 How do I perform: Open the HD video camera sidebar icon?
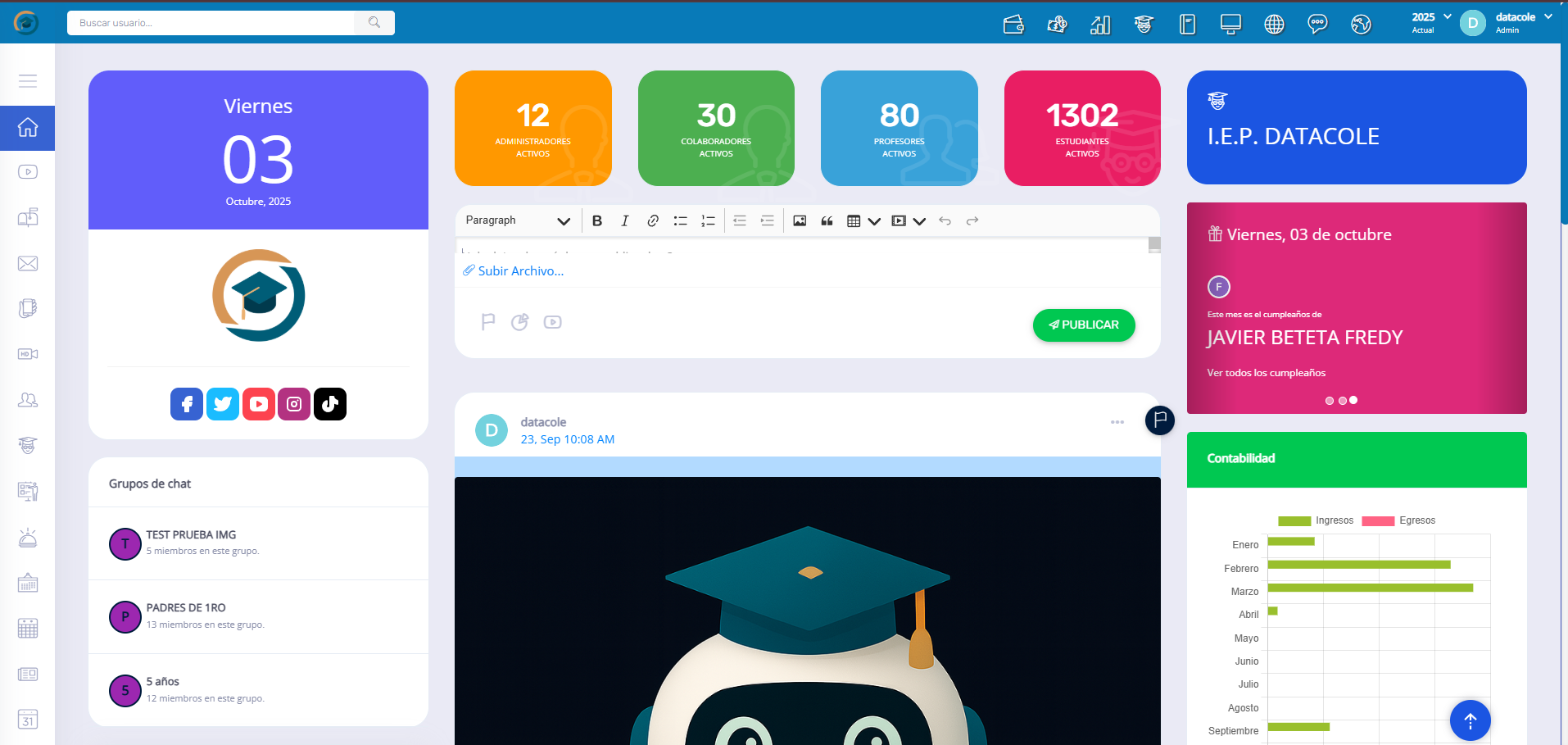pyautogui.click(x=28, y=354)
